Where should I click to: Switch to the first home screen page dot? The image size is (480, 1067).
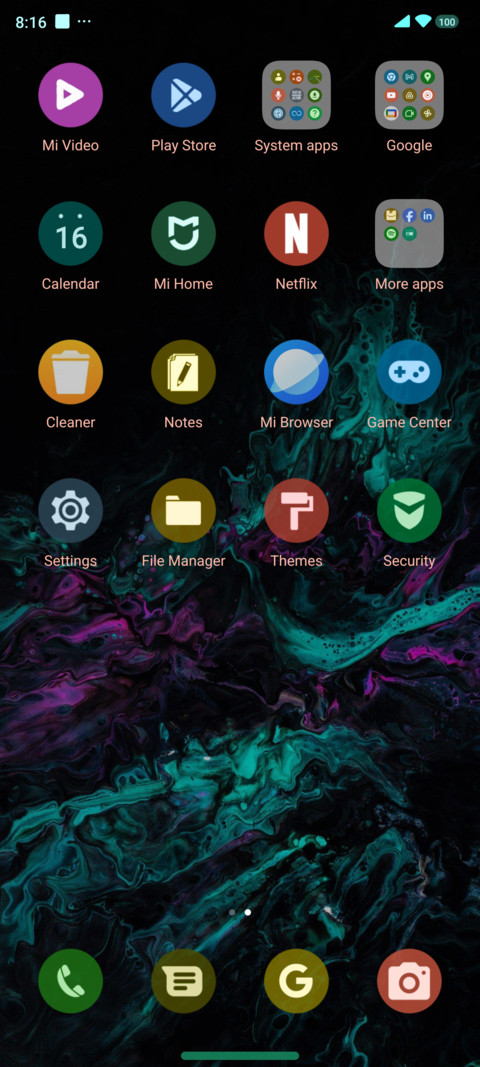coord(232,912)
